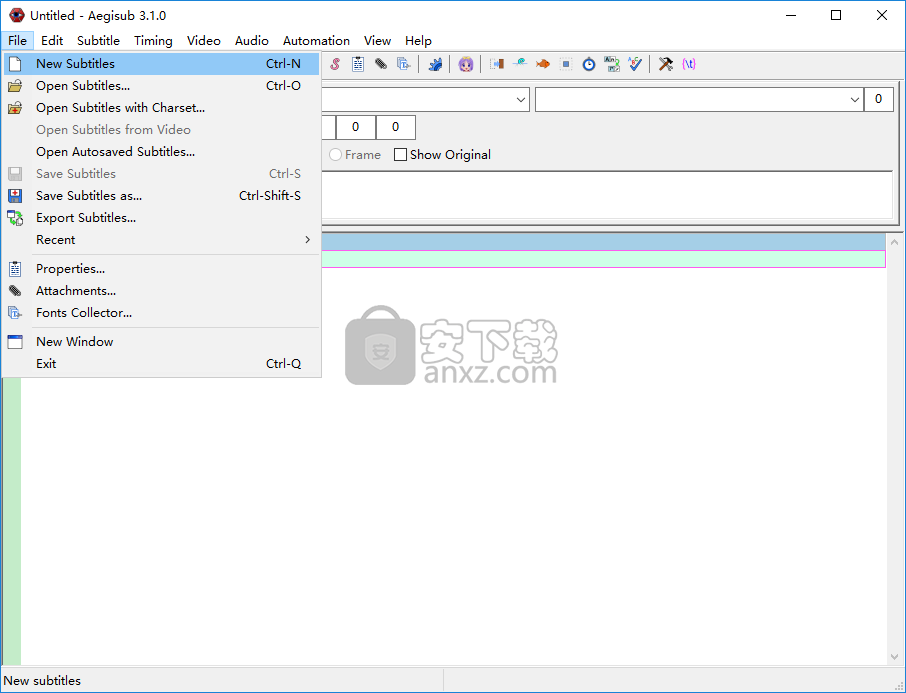The image size is (906, 693).
Task: Click inside the subtitle text edit box
Action: click(606, 195)
